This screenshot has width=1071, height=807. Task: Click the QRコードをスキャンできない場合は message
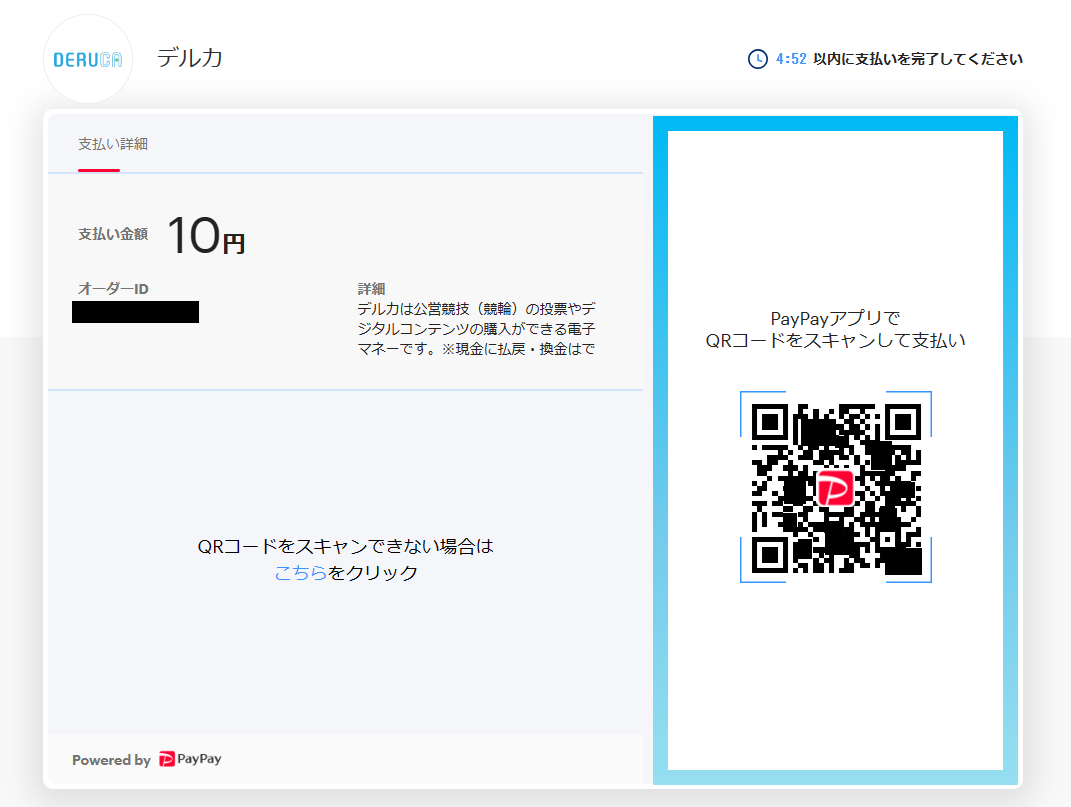click(x=345, y=546)
